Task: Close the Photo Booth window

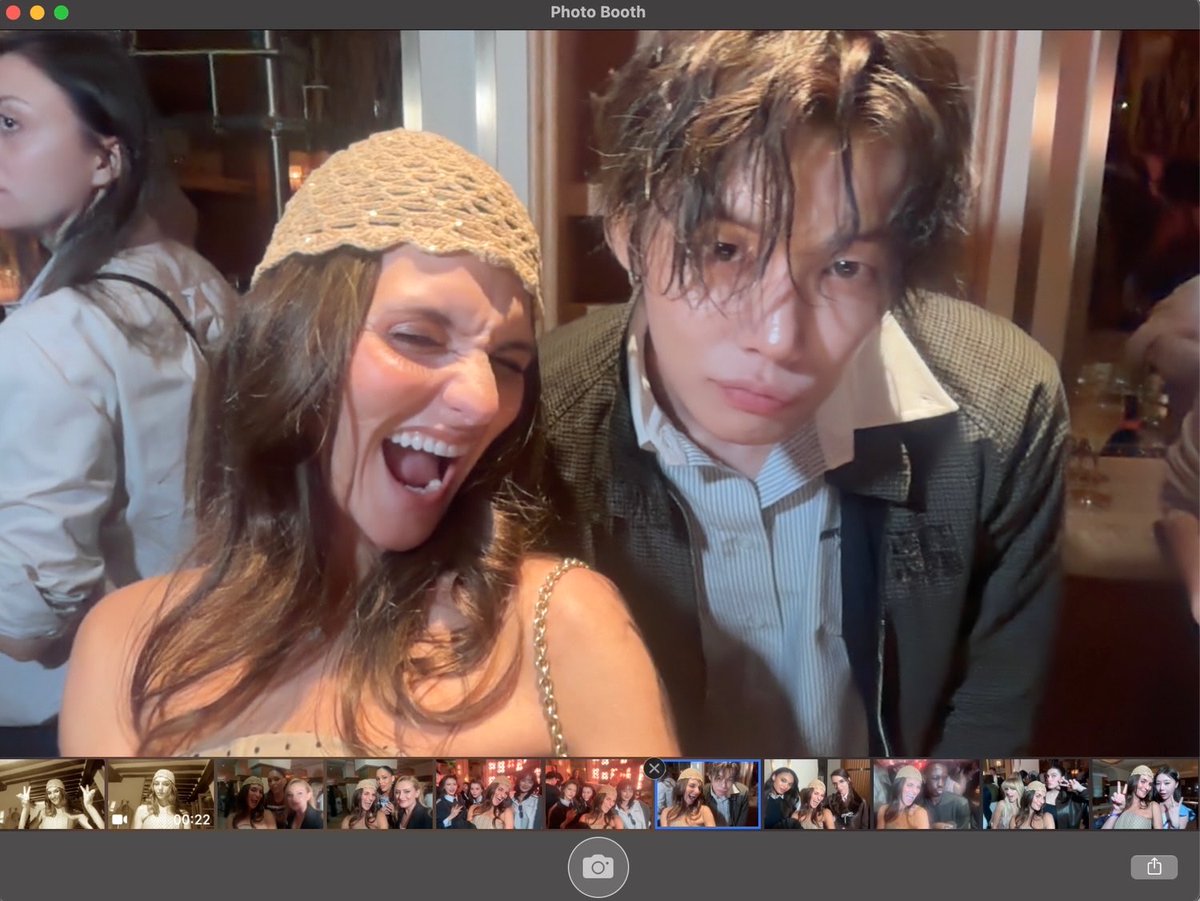Action: pyautogui.click(x=13, y=13)
